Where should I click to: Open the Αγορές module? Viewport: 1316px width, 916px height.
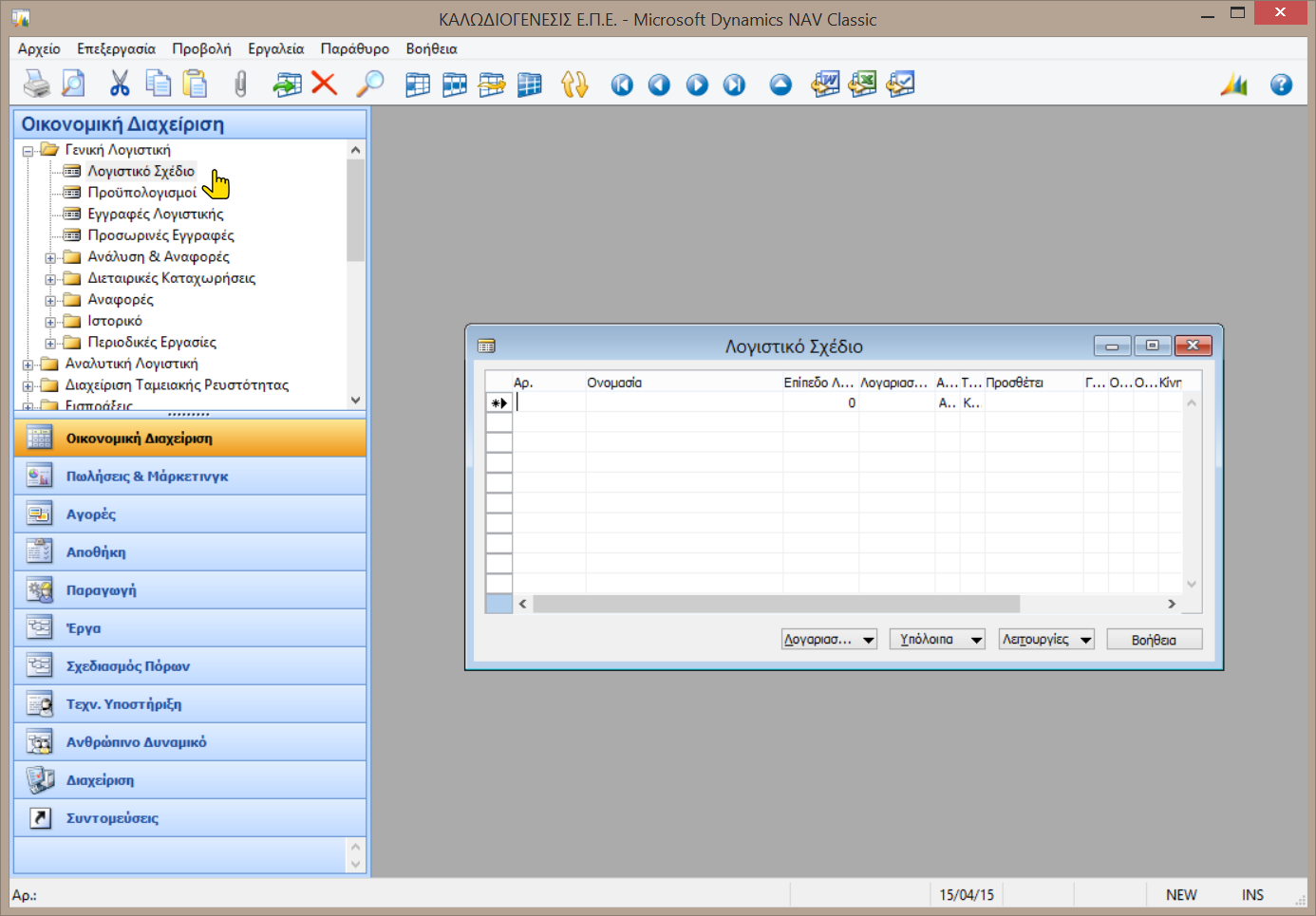tap(190, 514)
